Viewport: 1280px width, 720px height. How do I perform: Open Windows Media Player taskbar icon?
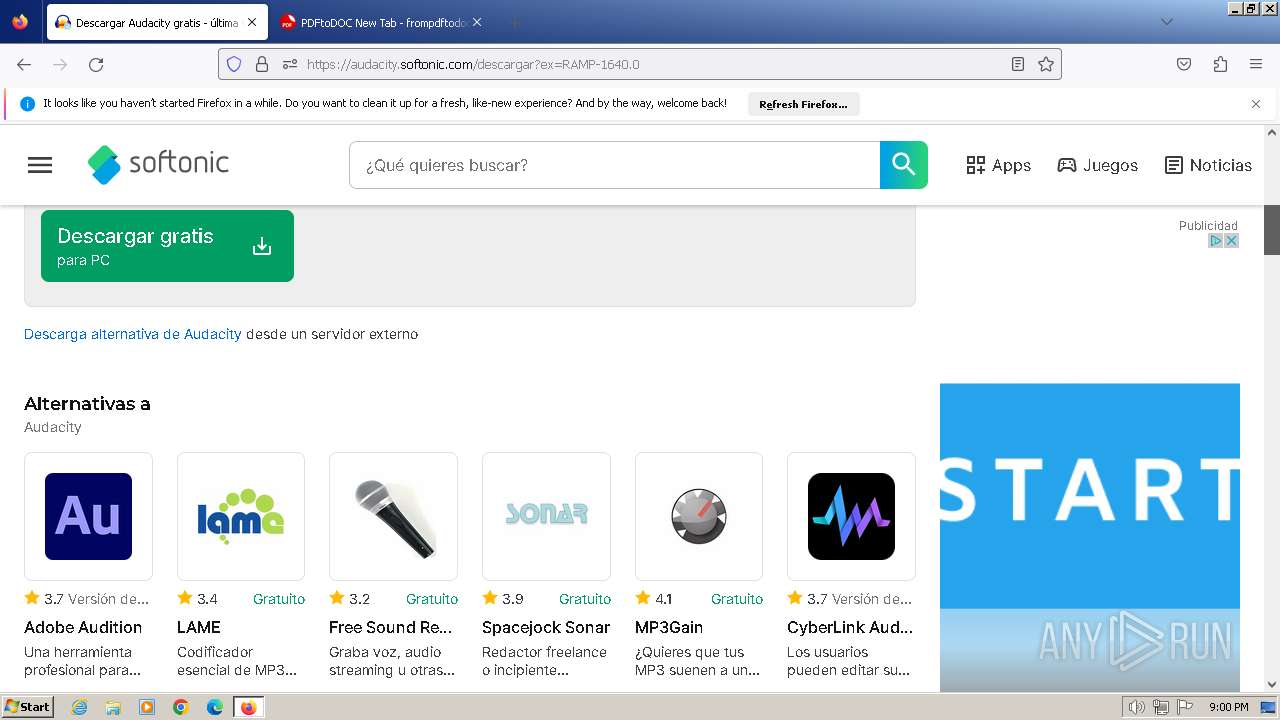coord(147,707)
